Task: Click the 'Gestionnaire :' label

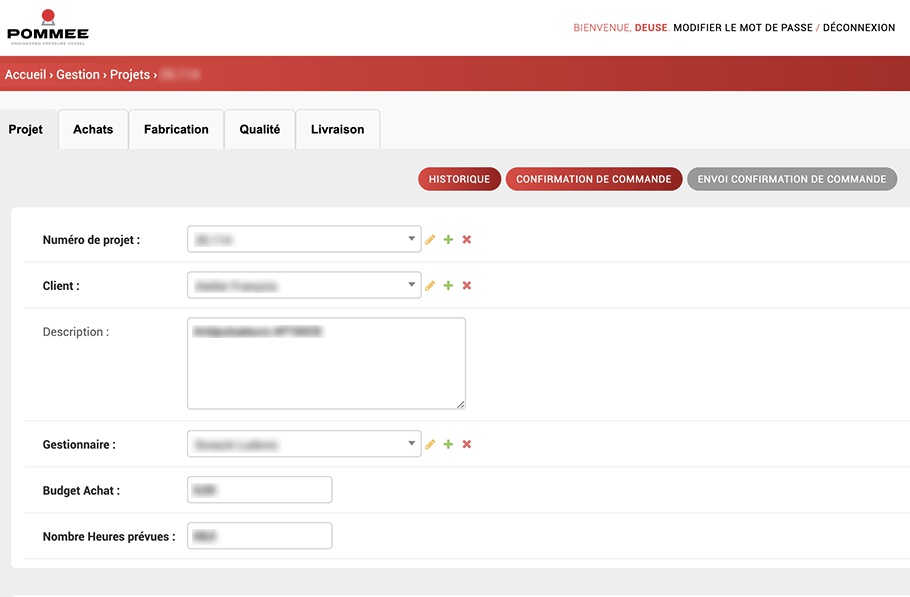Action: [x=79, y=444]
